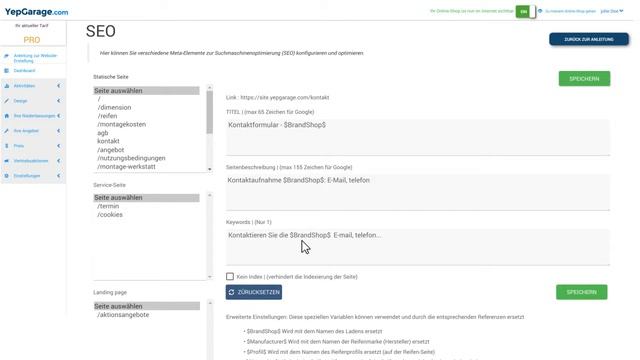The height and width of the screenshot is (360, 640).
Task: Select /nutzungsbedingungen in the page list
Action: point(131,158)
